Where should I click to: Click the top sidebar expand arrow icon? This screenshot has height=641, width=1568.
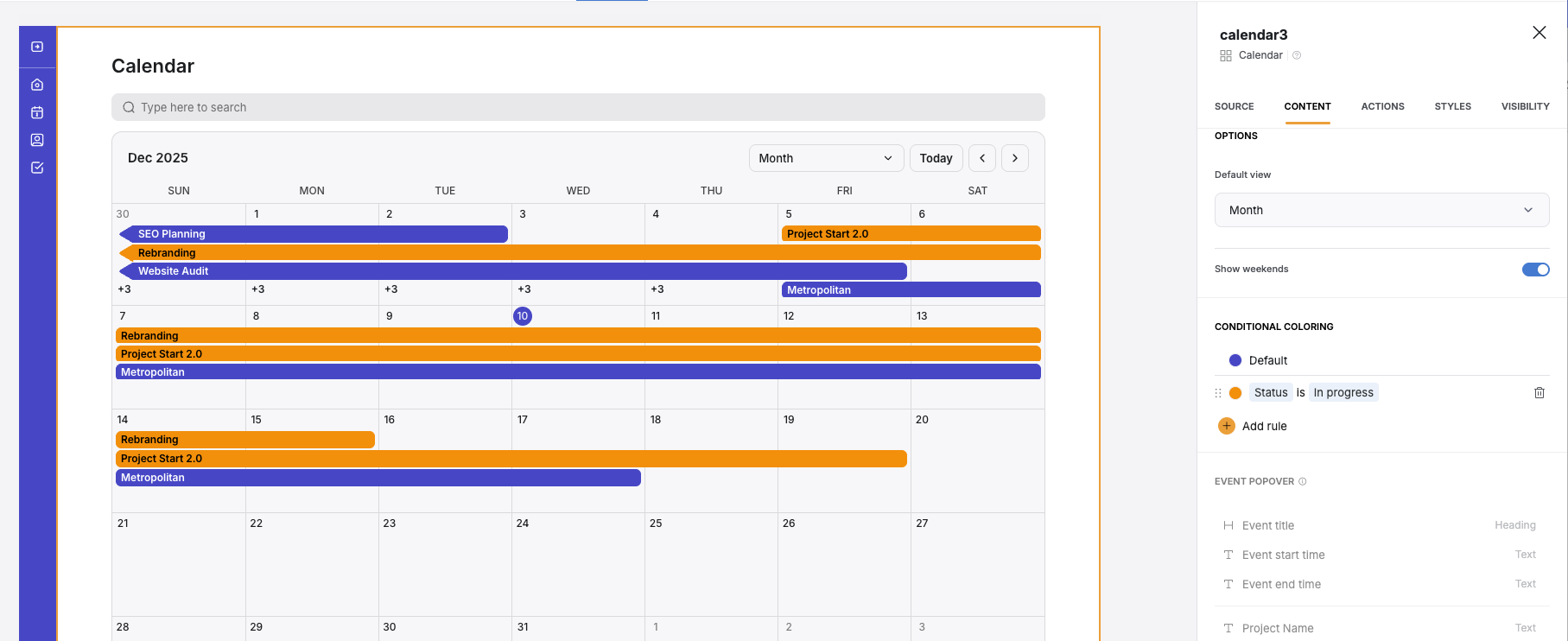point(37,47)
